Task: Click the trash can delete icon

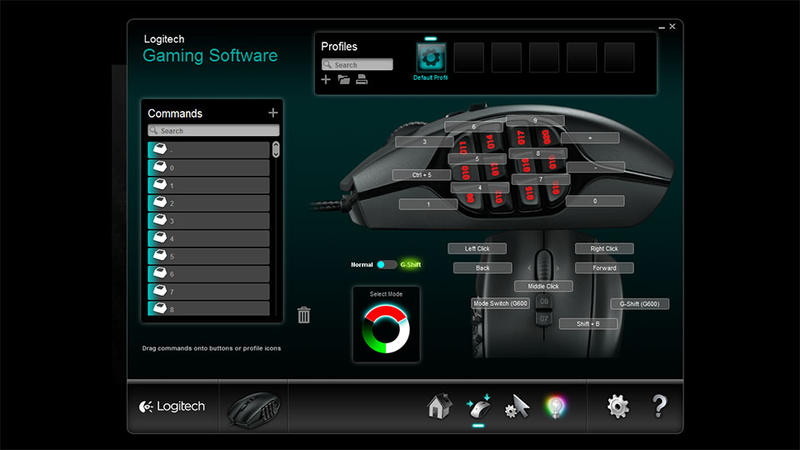Action: pyautogui.click(x=304, y=315)
